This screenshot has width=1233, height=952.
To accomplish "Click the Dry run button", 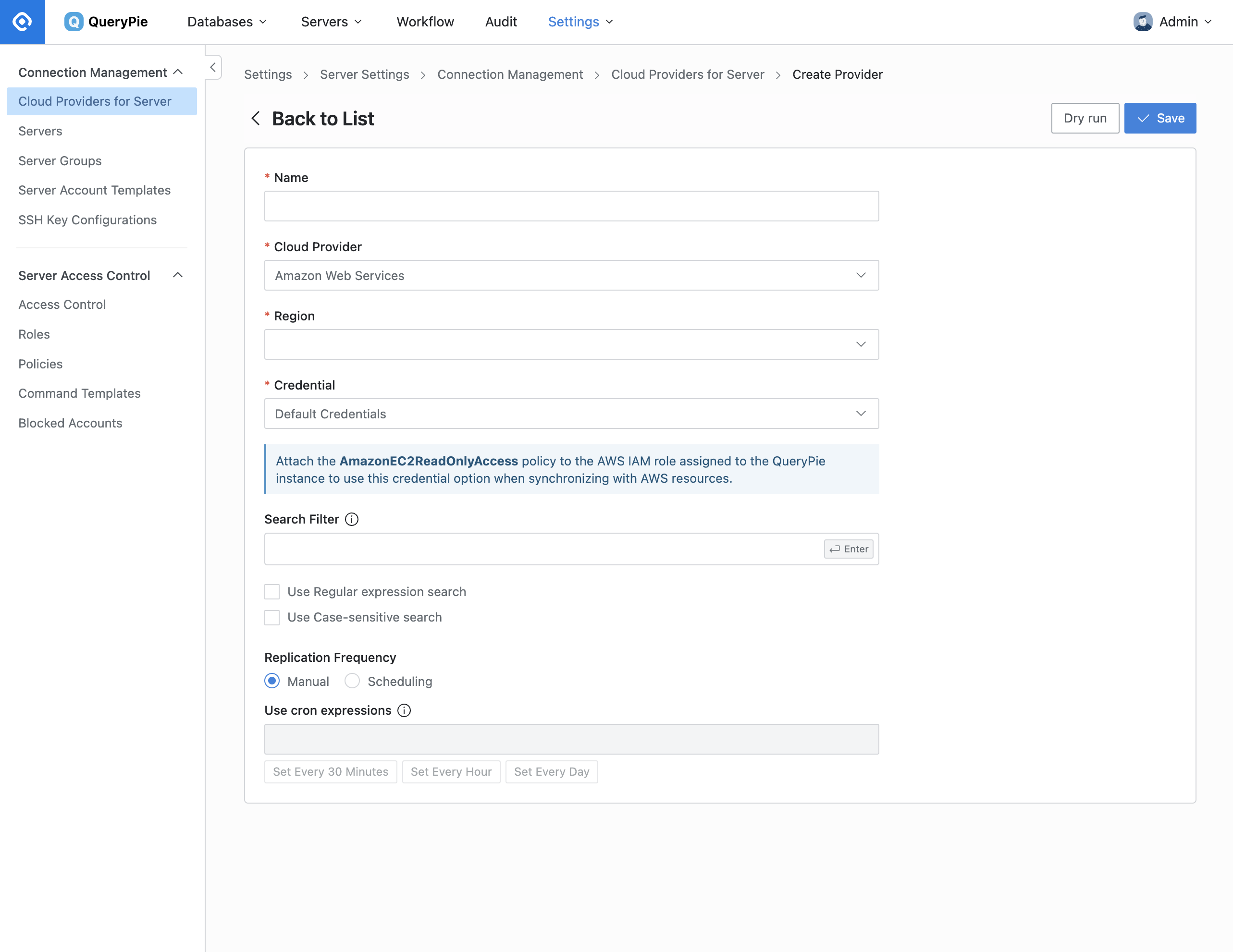I will pyautogui.click(x=1085, y=118).
